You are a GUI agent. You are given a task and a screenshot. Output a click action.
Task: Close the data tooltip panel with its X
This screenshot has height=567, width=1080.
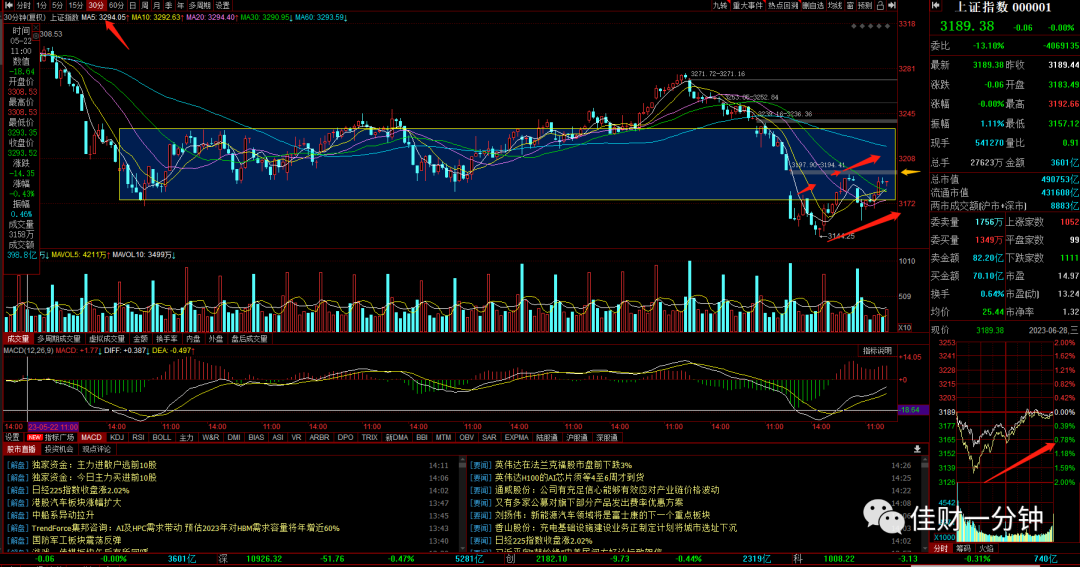coord(36,27)
